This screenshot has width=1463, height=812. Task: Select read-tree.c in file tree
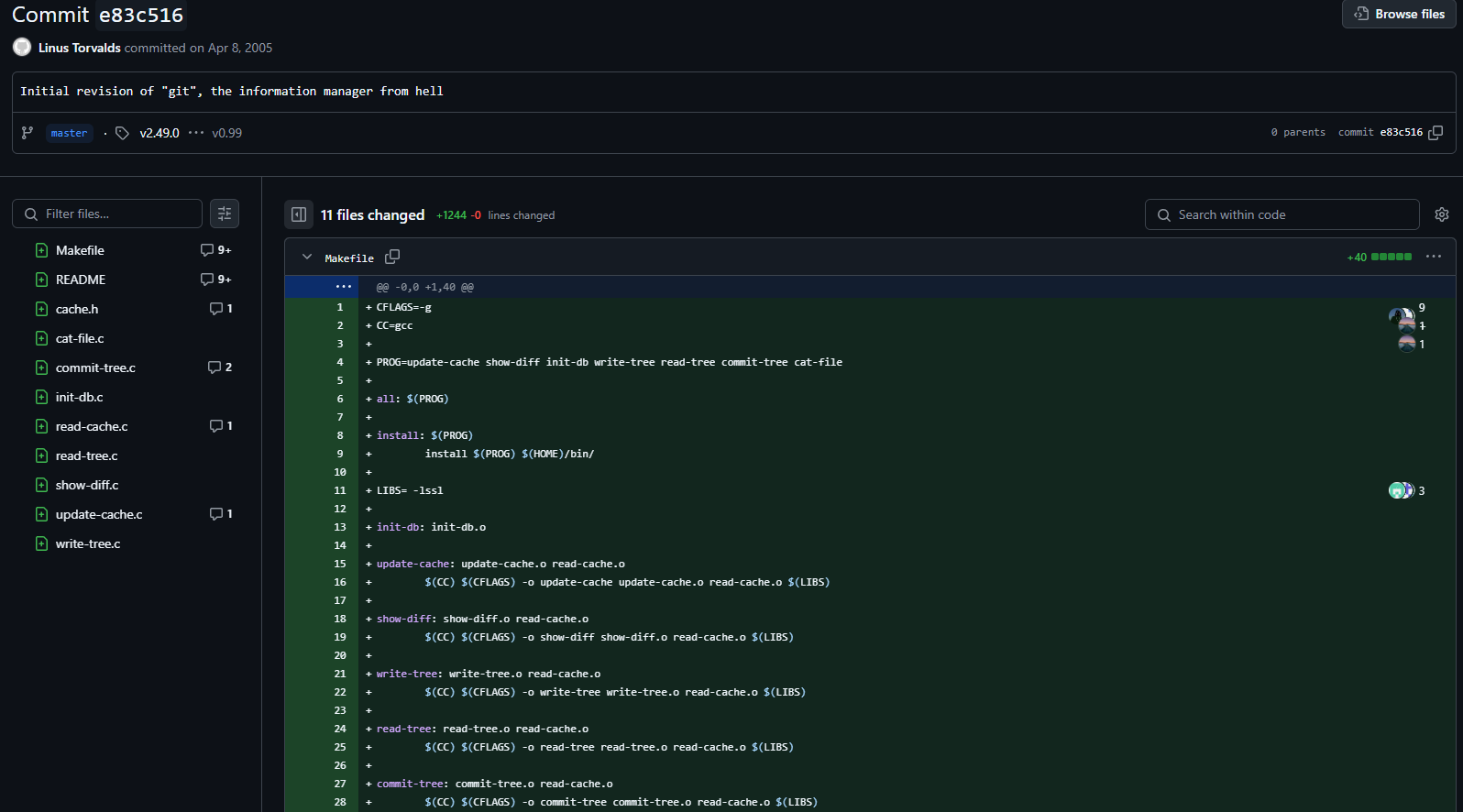point(86,455)
